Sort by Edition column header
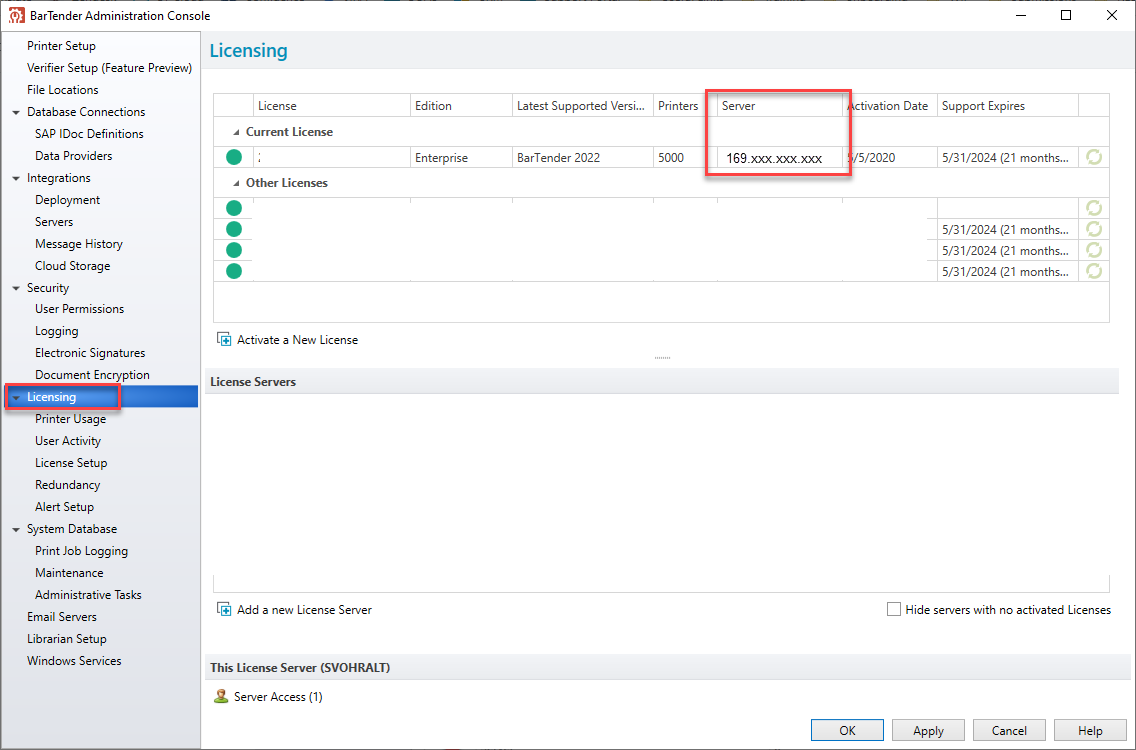1136x750 pixels. point(462,106)
